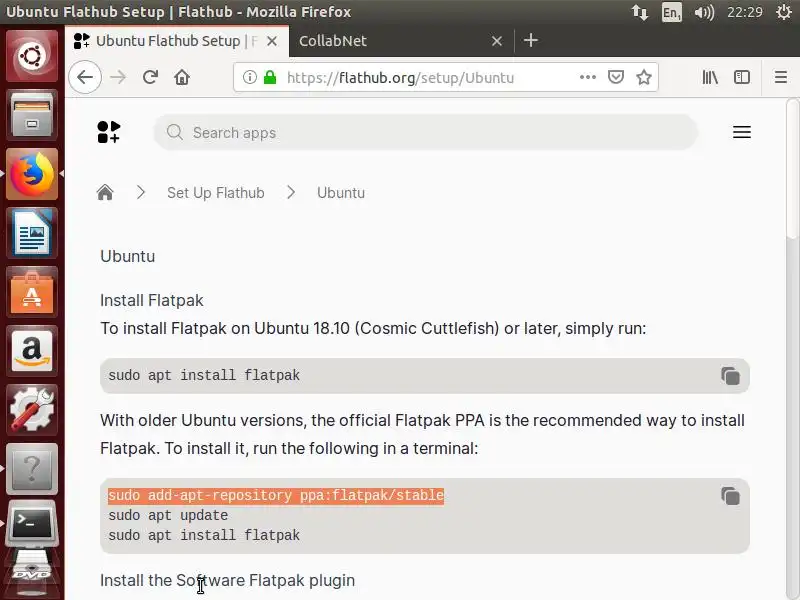Image resolution: width=800 pixels, height=600 pixels.
Task: Click the Flathub logo
Action: [x=109, y=132]
